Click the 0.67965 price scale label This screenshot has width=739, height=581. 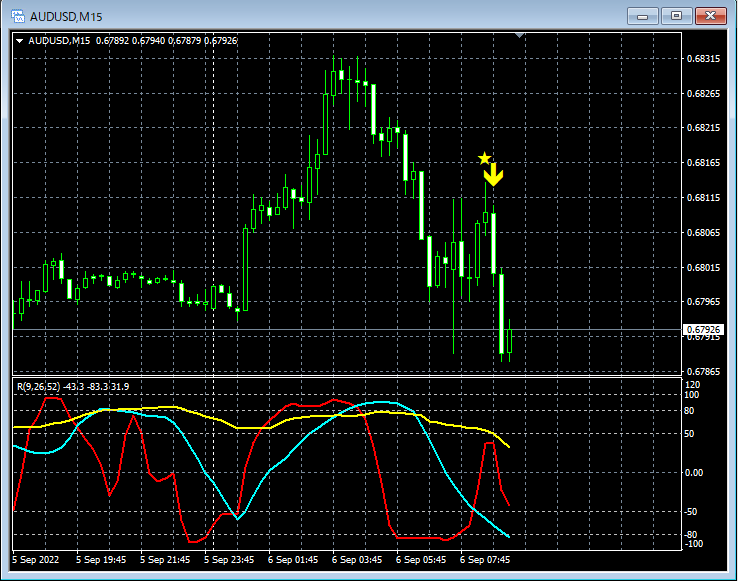point(703,302)
